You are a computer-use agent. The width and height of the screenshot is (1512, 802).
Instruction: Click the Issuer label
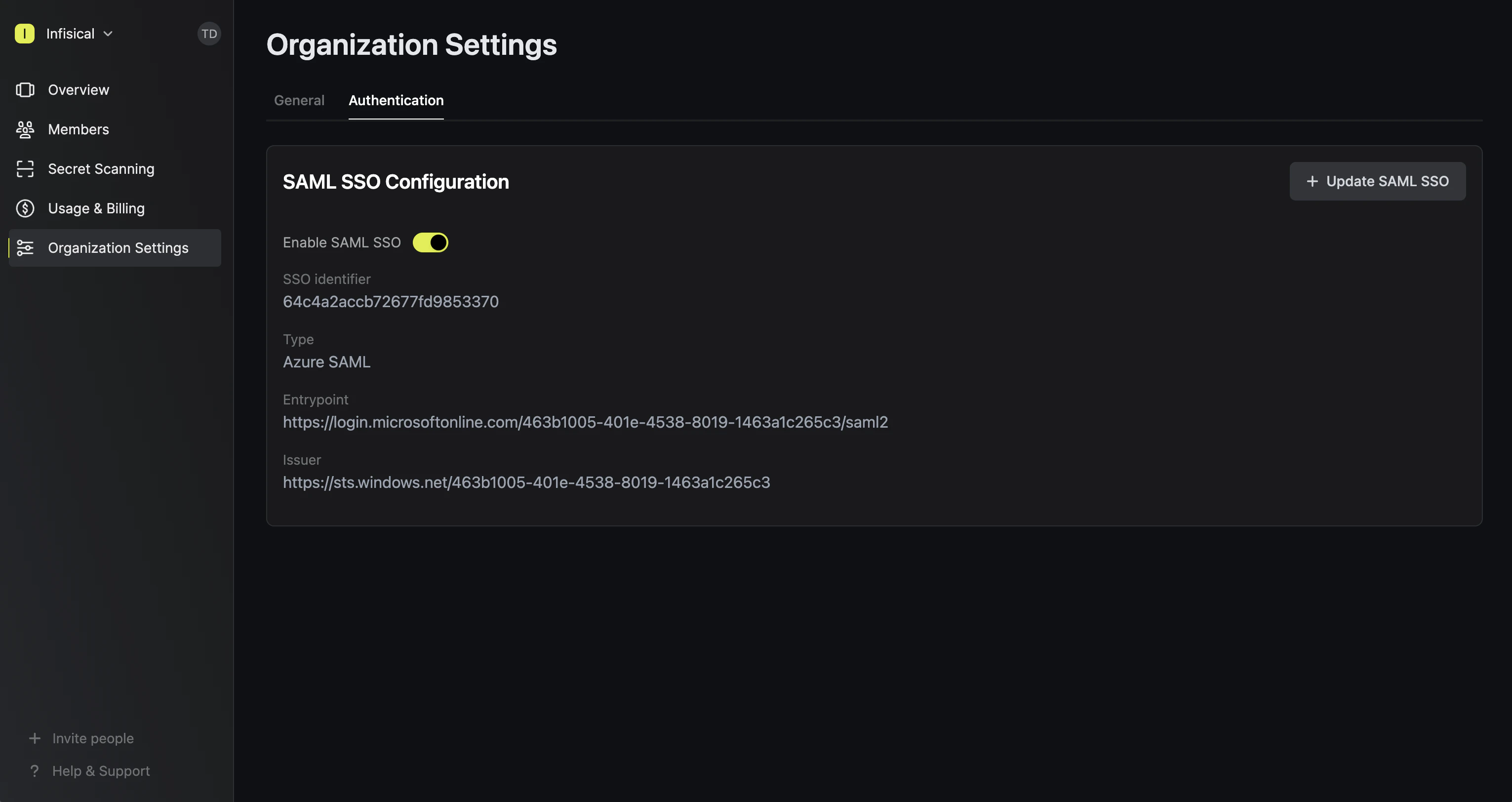pos(302,460)
